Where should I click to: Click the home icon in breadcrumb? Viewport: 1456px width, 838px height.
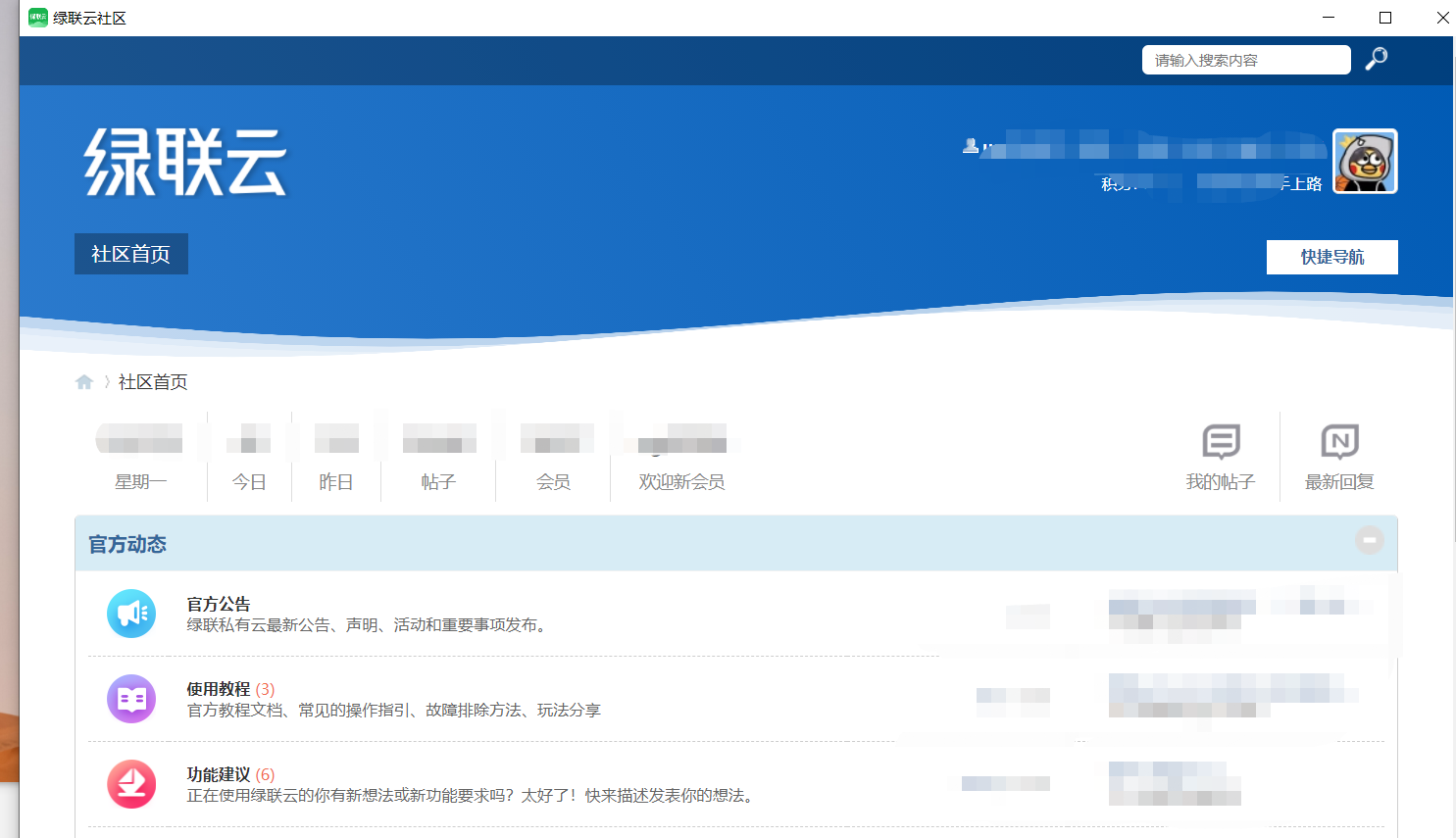(x=84, y=382)
